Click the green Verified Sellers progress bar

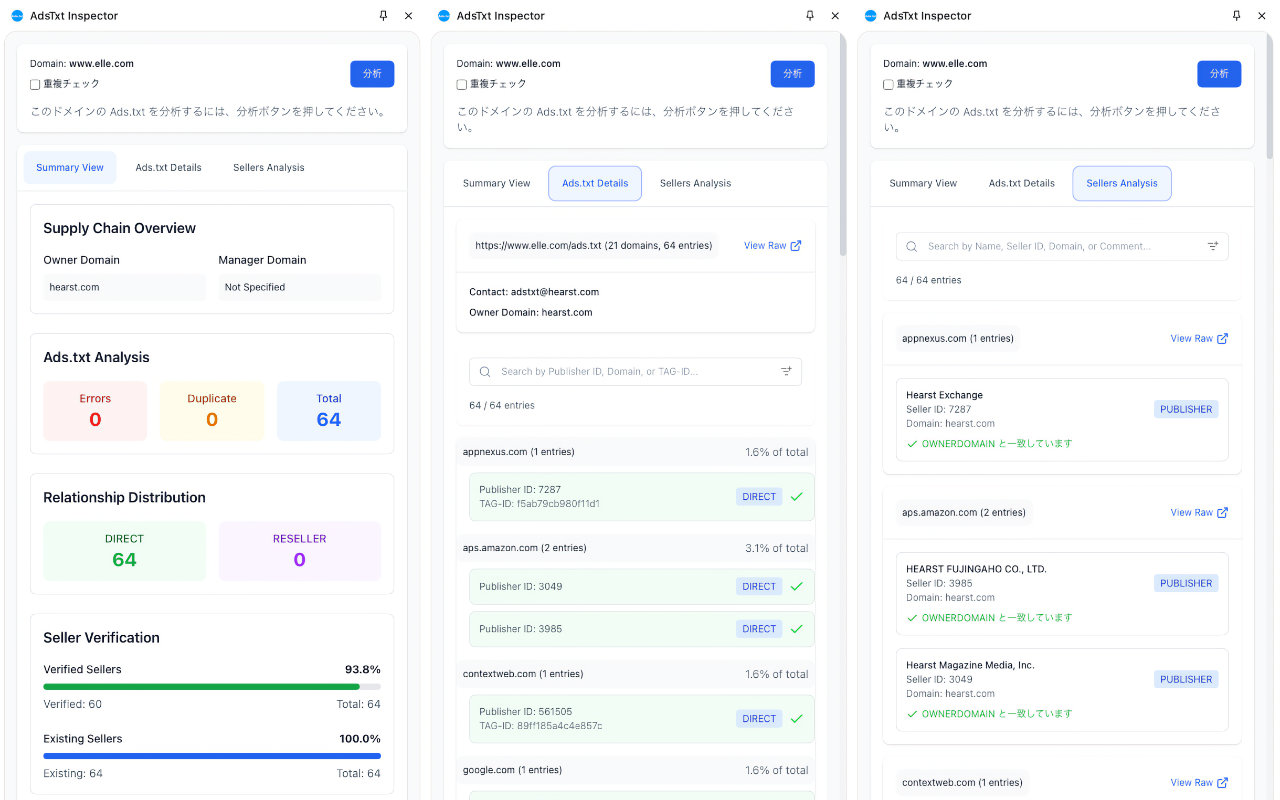(201, 687)
